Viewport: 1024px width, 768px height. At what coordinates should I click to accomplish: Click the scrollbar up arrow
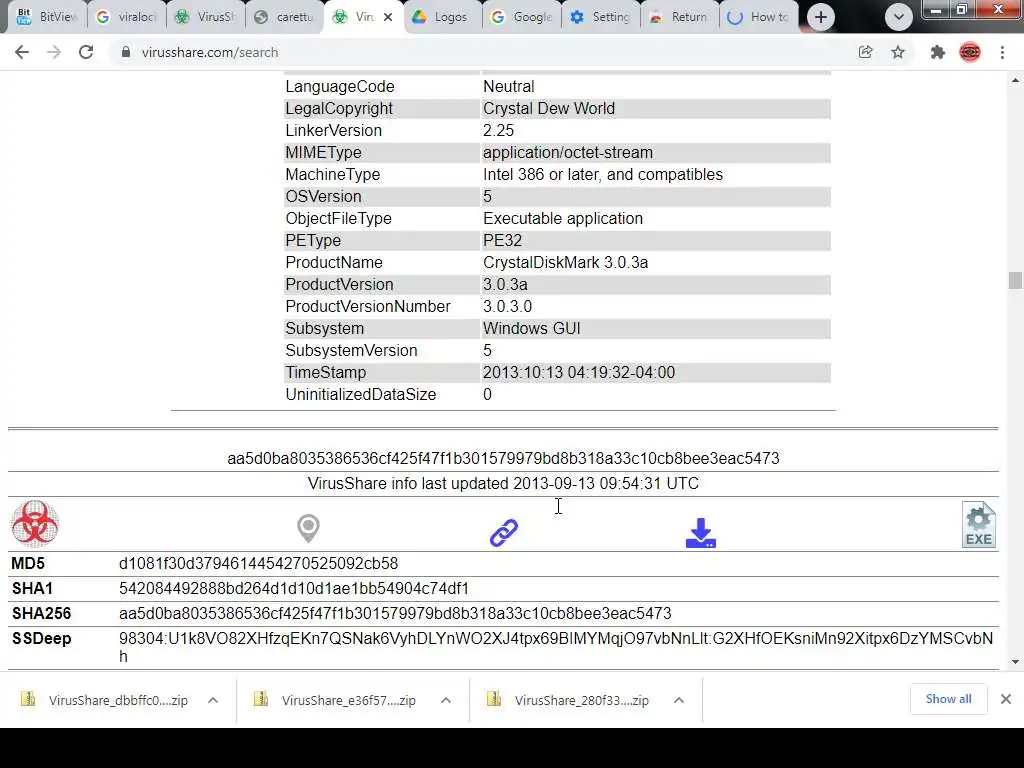(x=1015, y=80)
